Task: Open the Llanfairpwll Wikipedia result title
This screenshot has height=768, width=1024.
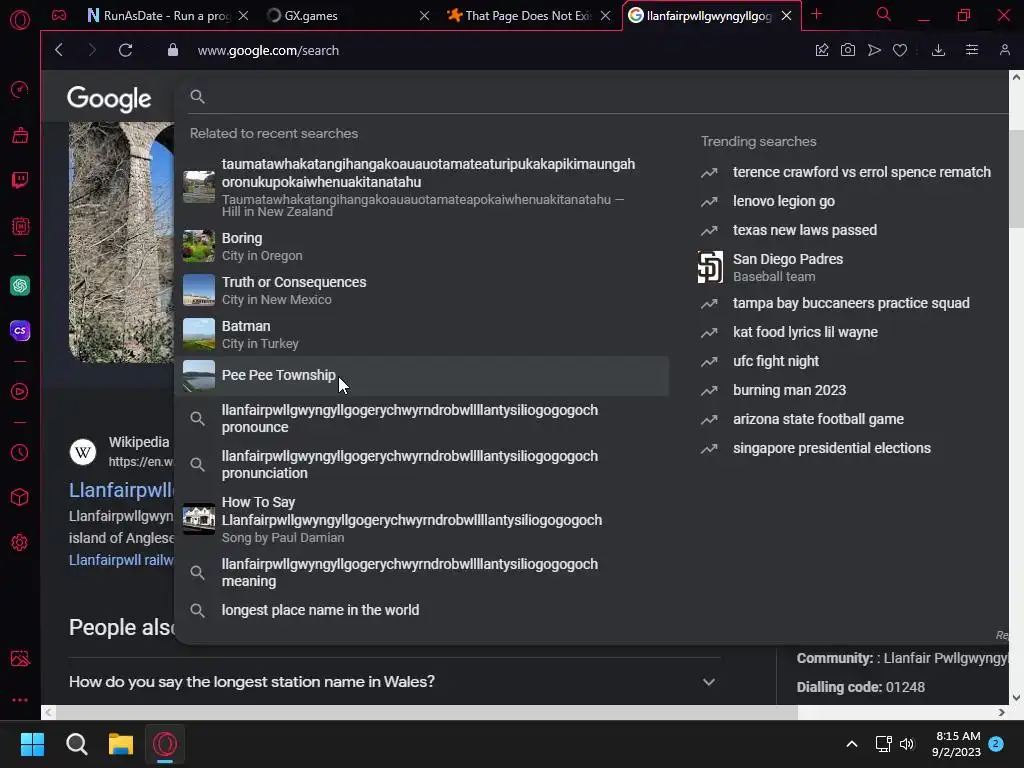Action: (x=121, y=490)
